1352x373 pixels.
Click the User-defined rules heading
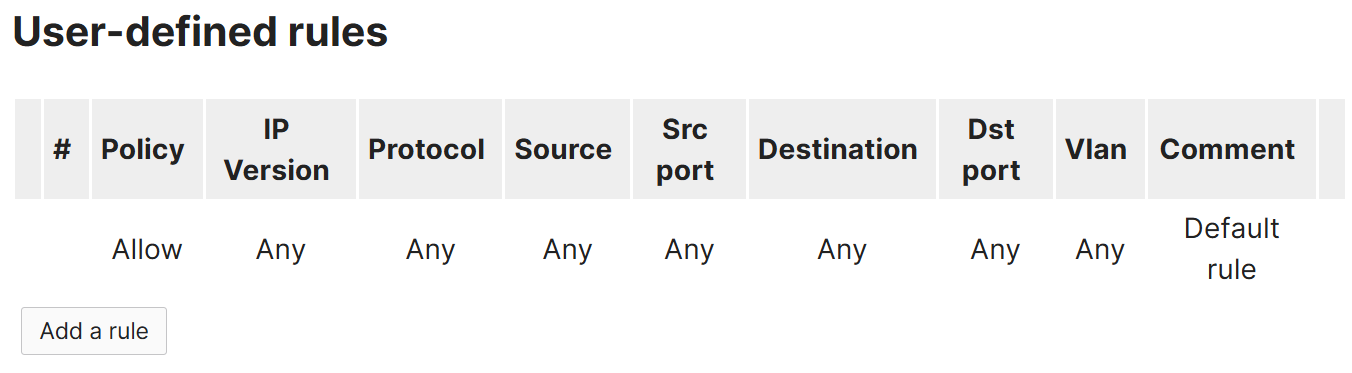(200, 32)
